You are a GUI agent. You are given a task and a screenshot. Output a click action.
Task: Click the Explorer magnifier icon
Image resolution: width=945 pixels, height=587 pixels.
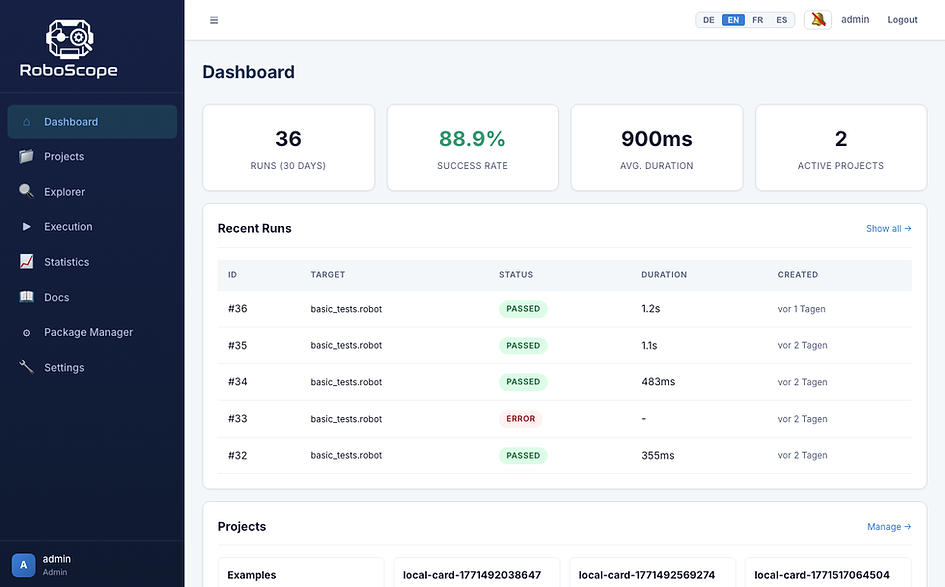coord(27,191)
